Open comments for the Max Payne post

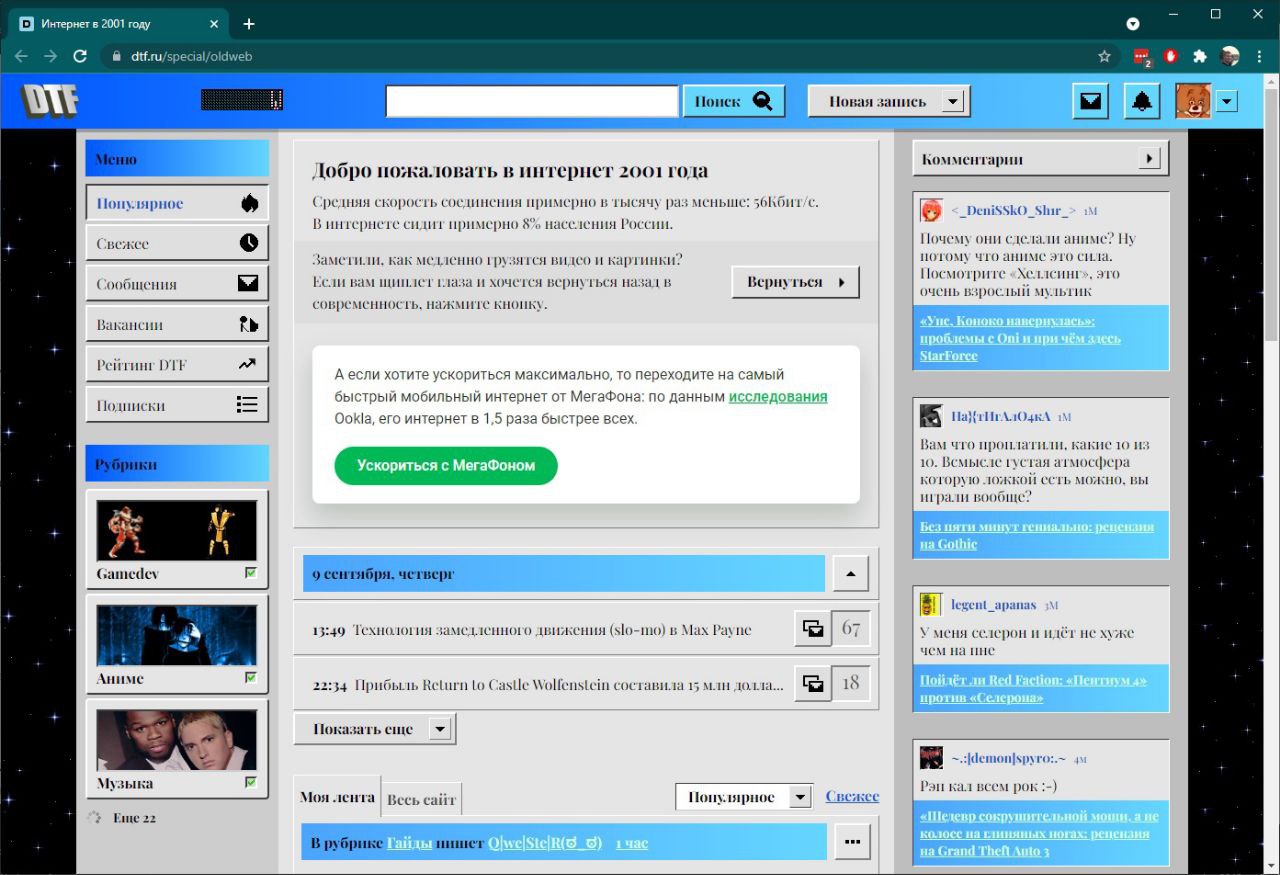click(813, 629)
